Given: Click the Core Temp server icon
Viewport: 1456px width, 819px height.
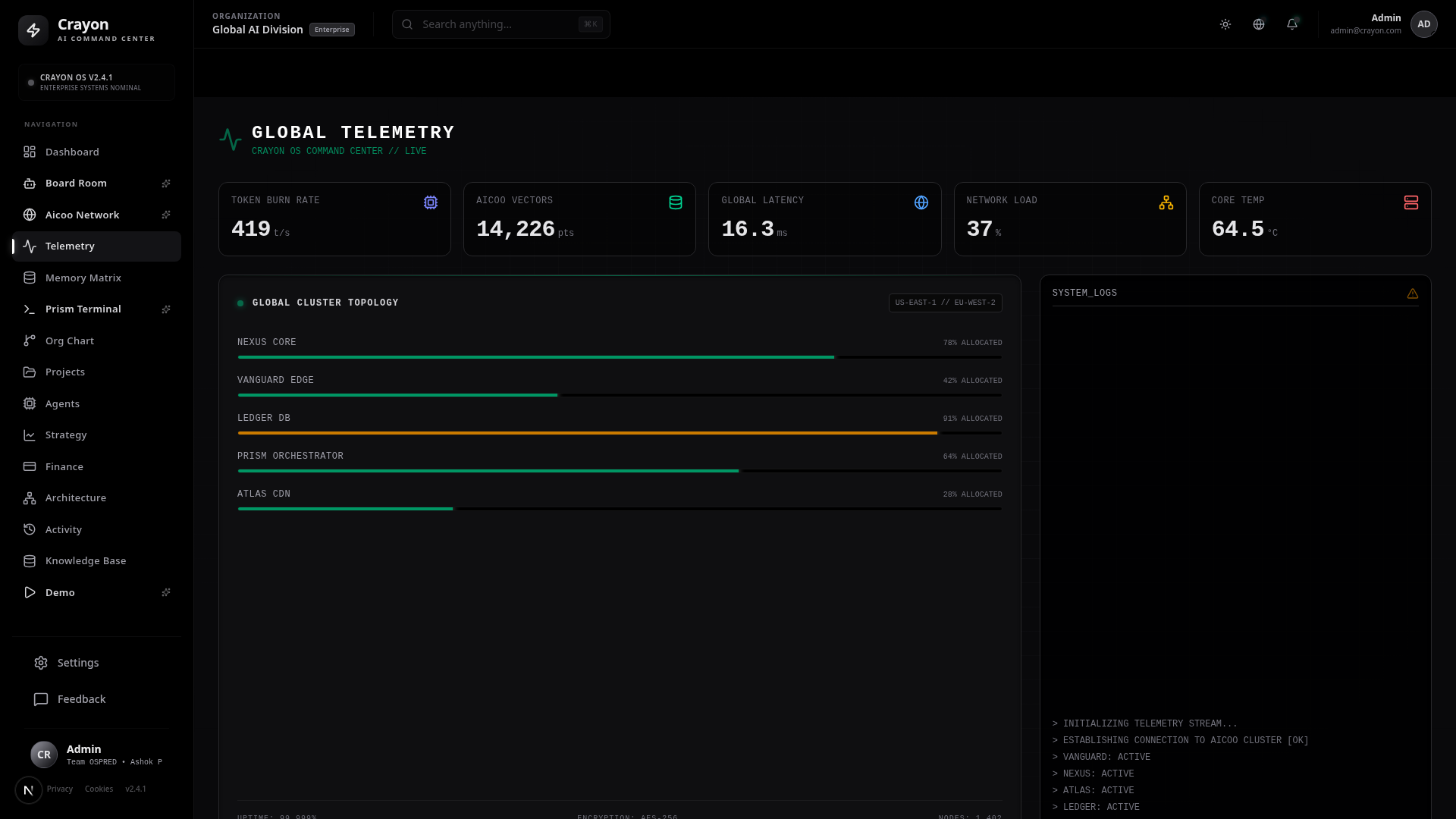Looking at the screenshot, I should [x=1410, y=202].
